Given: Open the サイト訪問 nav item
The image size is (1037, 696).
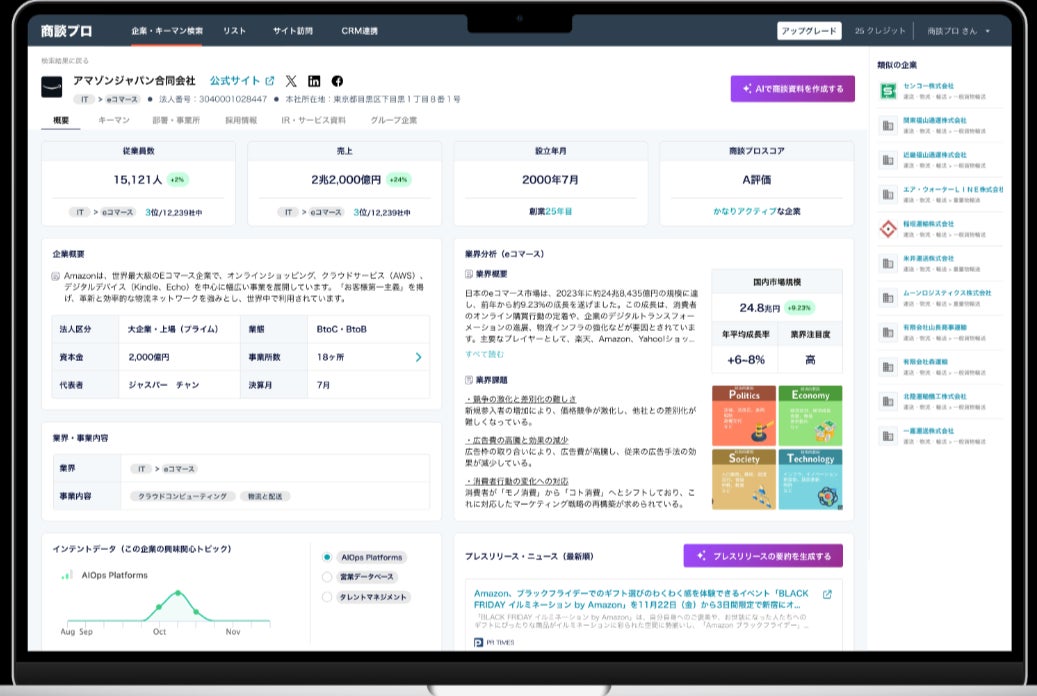Looking at the screenshot, I should tap(292, 31).
